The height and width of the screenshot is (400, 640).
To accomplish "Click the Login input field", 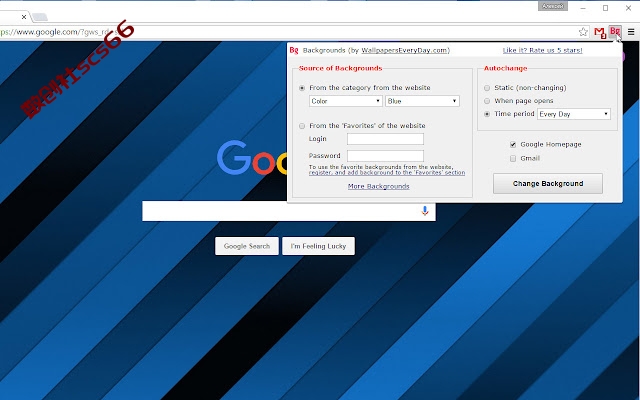I will (x=385, y=139).
